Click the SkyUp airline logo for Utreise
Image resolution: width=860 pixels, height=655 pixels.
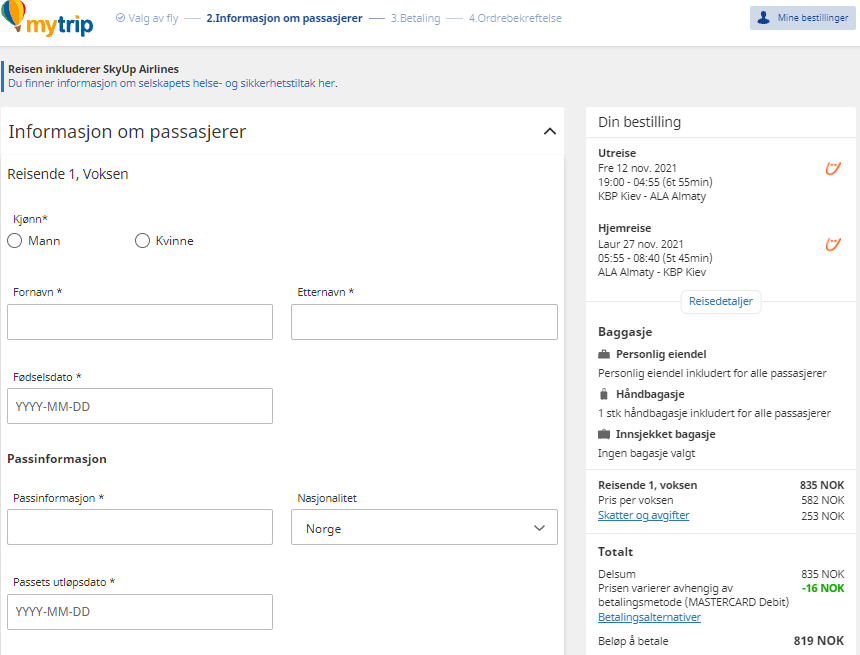tap(833, 168)
